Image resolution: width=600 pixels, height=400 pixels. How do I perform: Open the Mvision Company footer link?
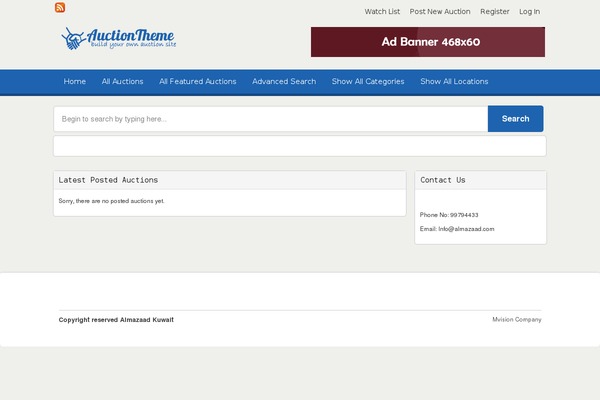pyautogui.click(x=517, y=319)
